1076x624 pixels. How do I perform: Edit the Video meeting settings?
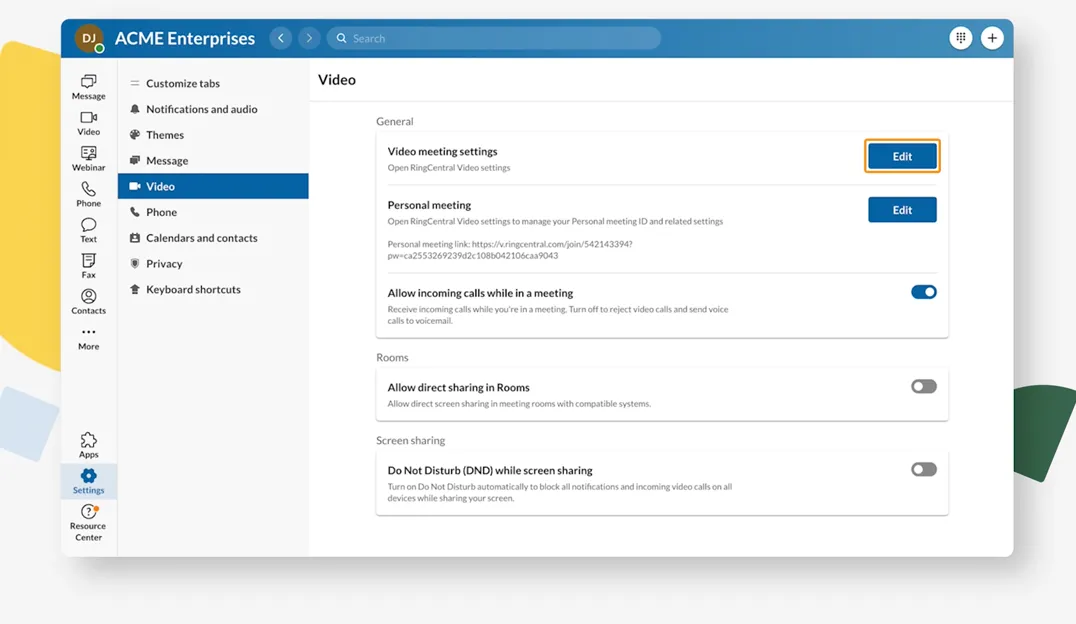[x=901, y=156]
